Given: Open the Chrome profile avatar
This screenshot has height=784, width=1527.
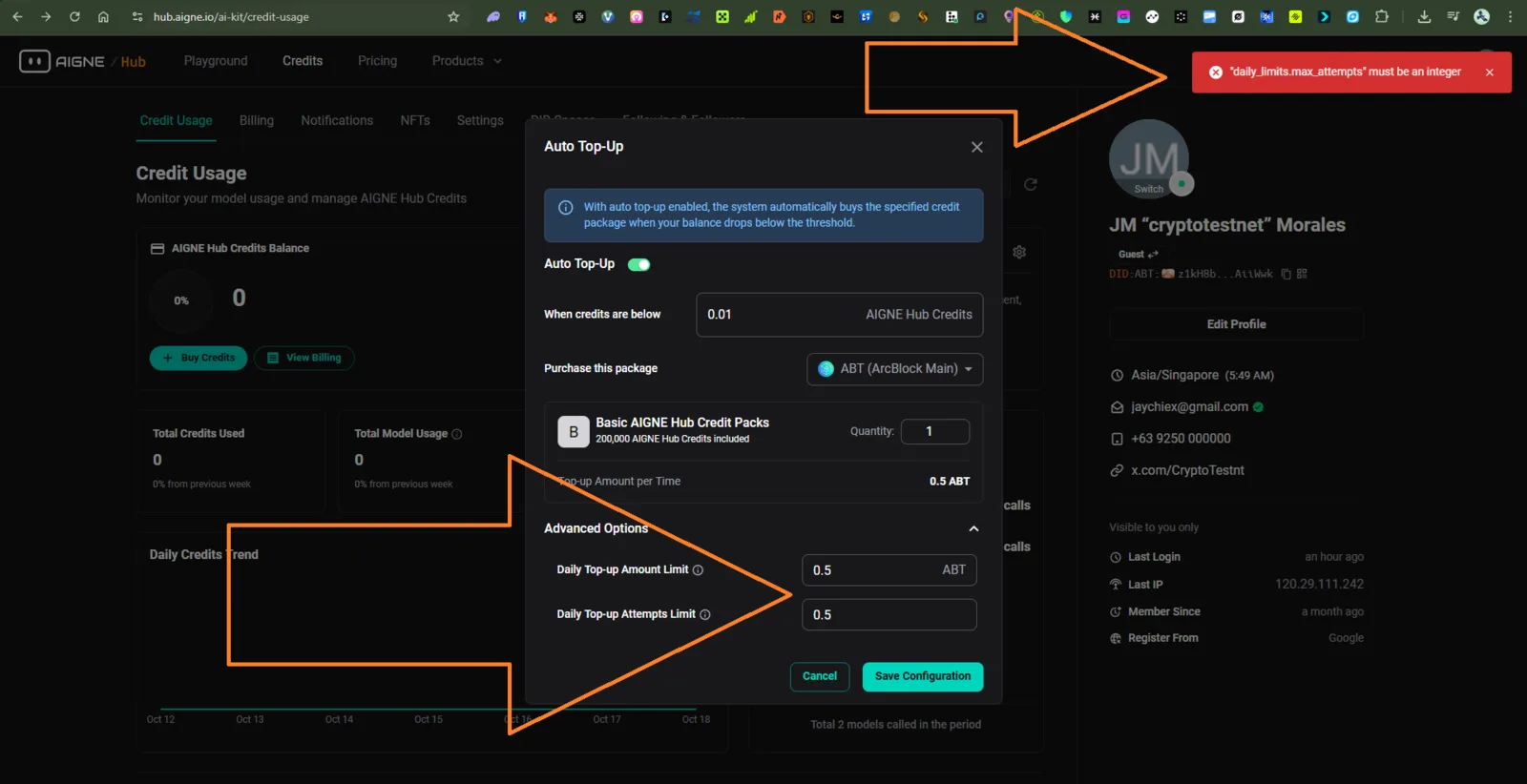Looking at the screenshot, I should (1481, 16).
